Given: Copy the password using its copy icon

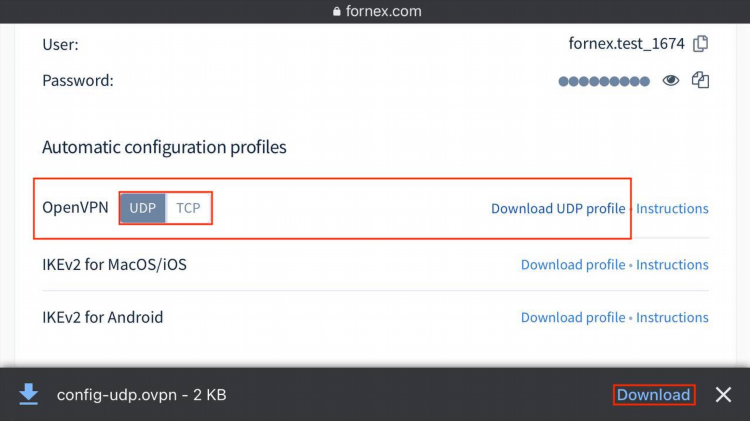Looking at the screenshot, I should [x=700, y=80].
